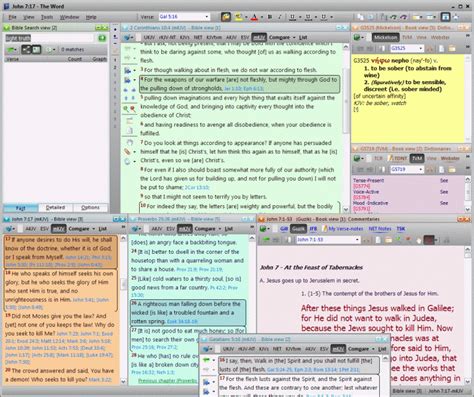Open the File menu
474x397 pixels.
click(x=12, y=17)
